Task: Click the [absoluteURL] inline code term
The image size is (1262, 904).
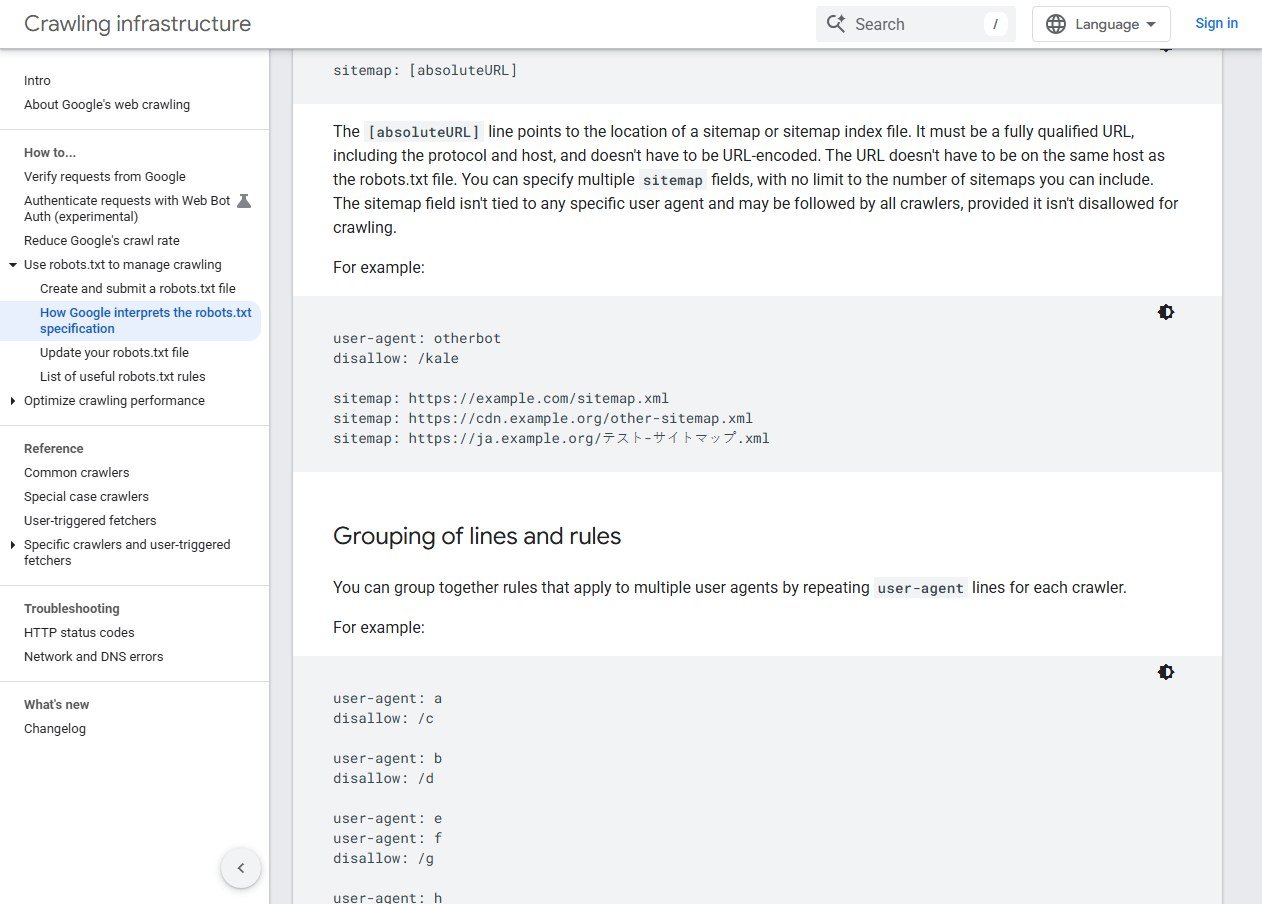Action: tap(424, 132)
